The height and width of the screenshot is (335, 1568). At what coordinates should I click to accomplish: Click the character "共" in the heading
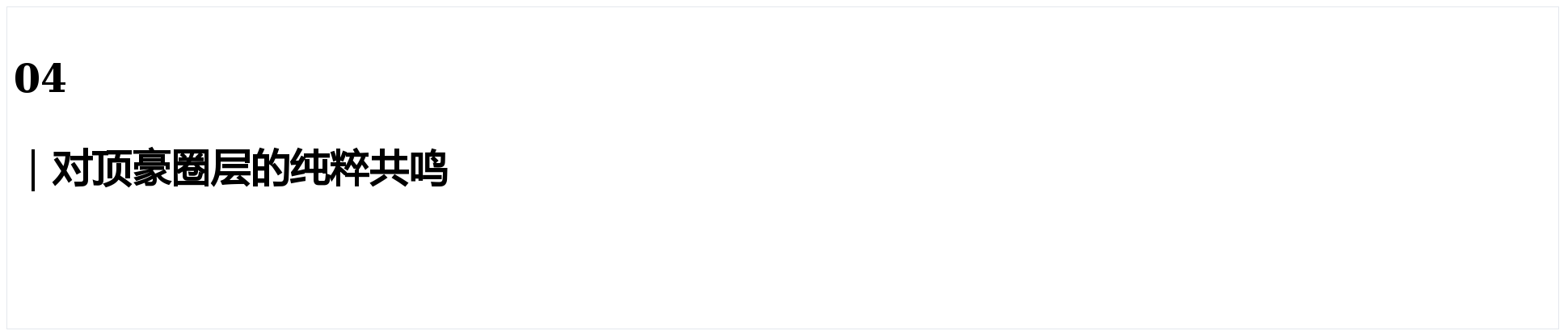tap(388, 170)
